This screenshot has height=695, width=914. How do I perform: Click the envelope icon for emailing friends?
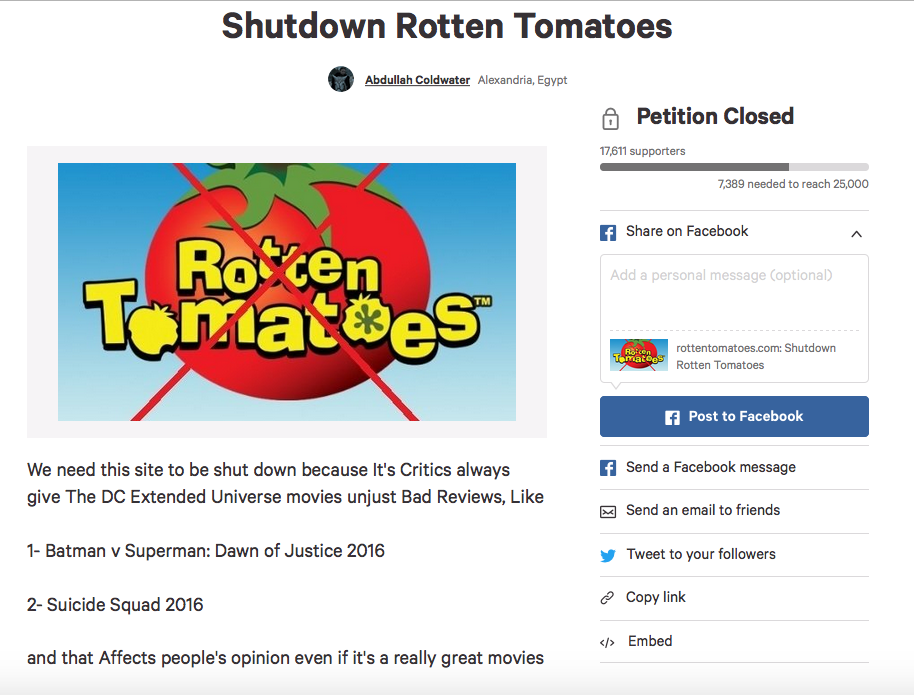pos(608,512)
